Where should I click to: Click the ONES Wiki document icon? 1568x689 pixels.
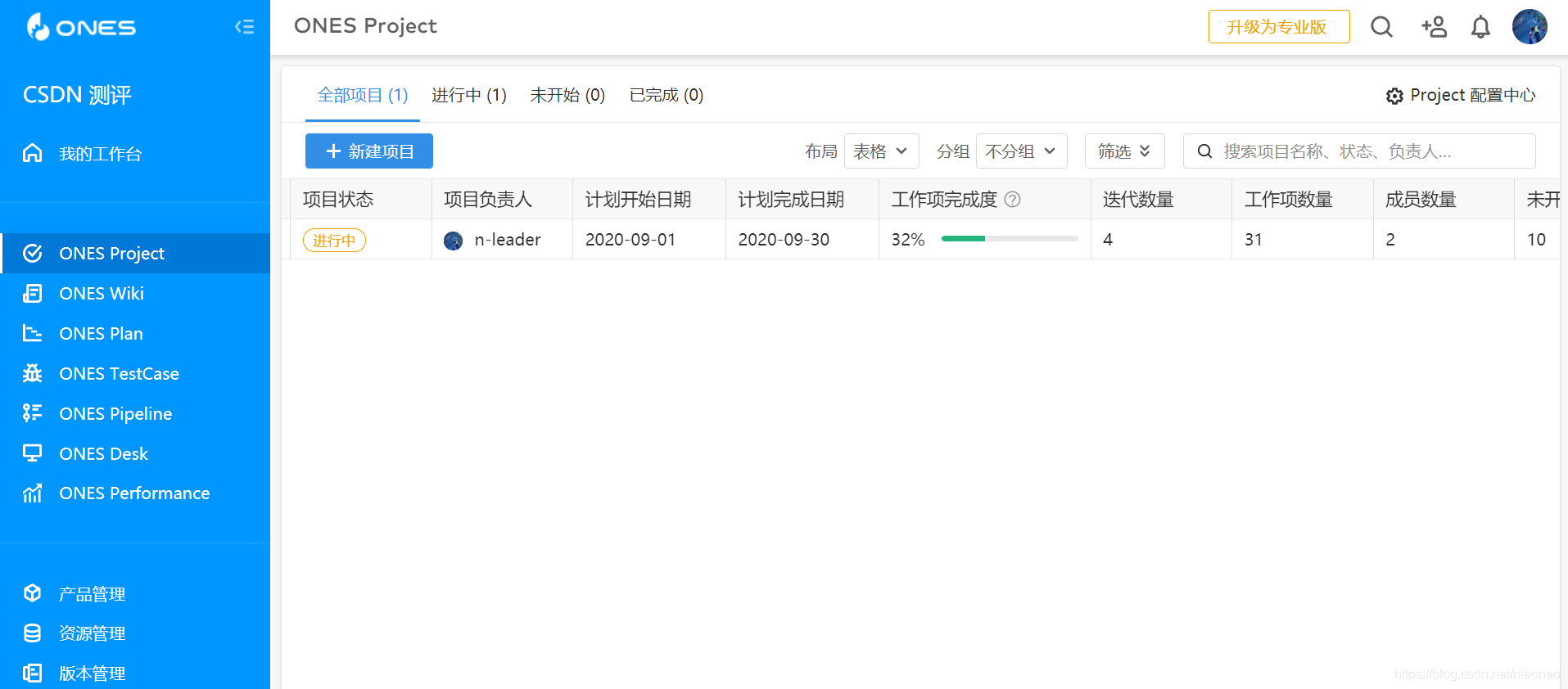[32, 293]
